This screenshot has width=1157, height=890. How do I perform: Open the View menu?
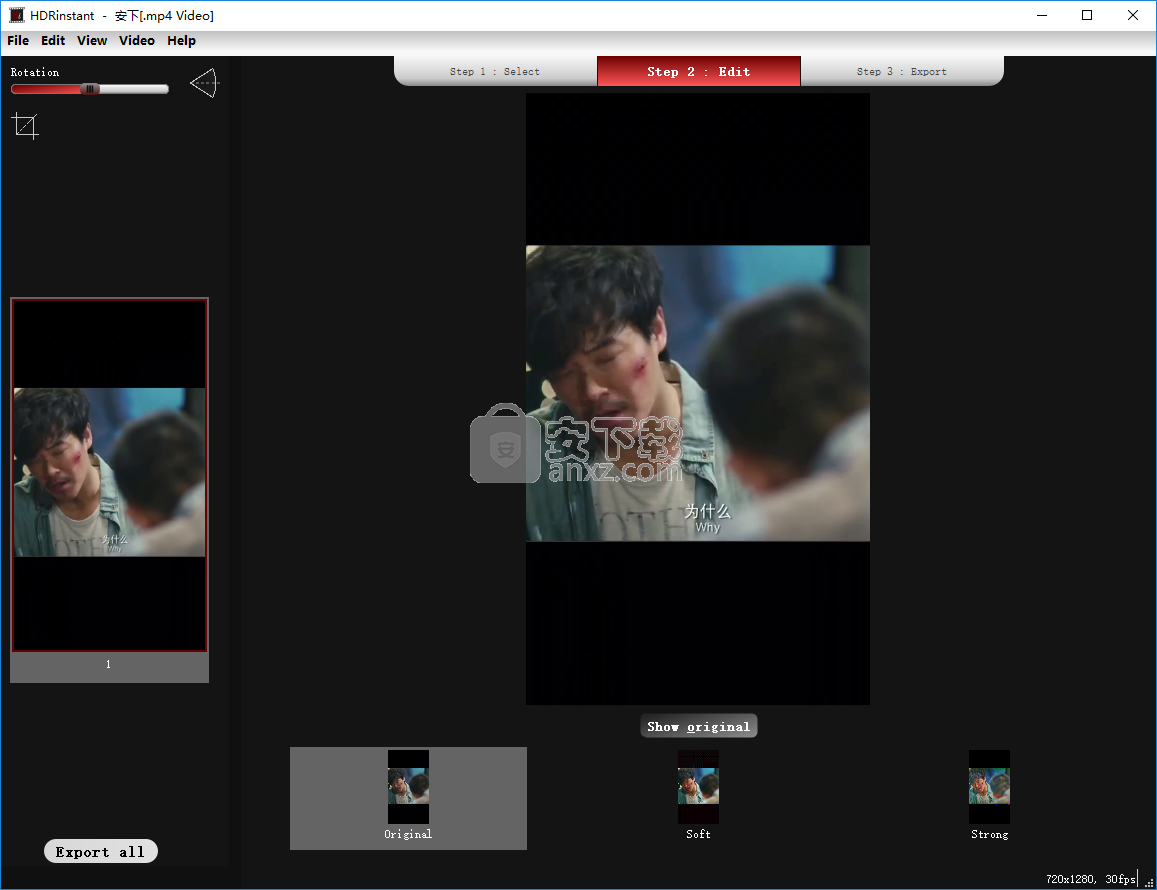tap(92, 41)
